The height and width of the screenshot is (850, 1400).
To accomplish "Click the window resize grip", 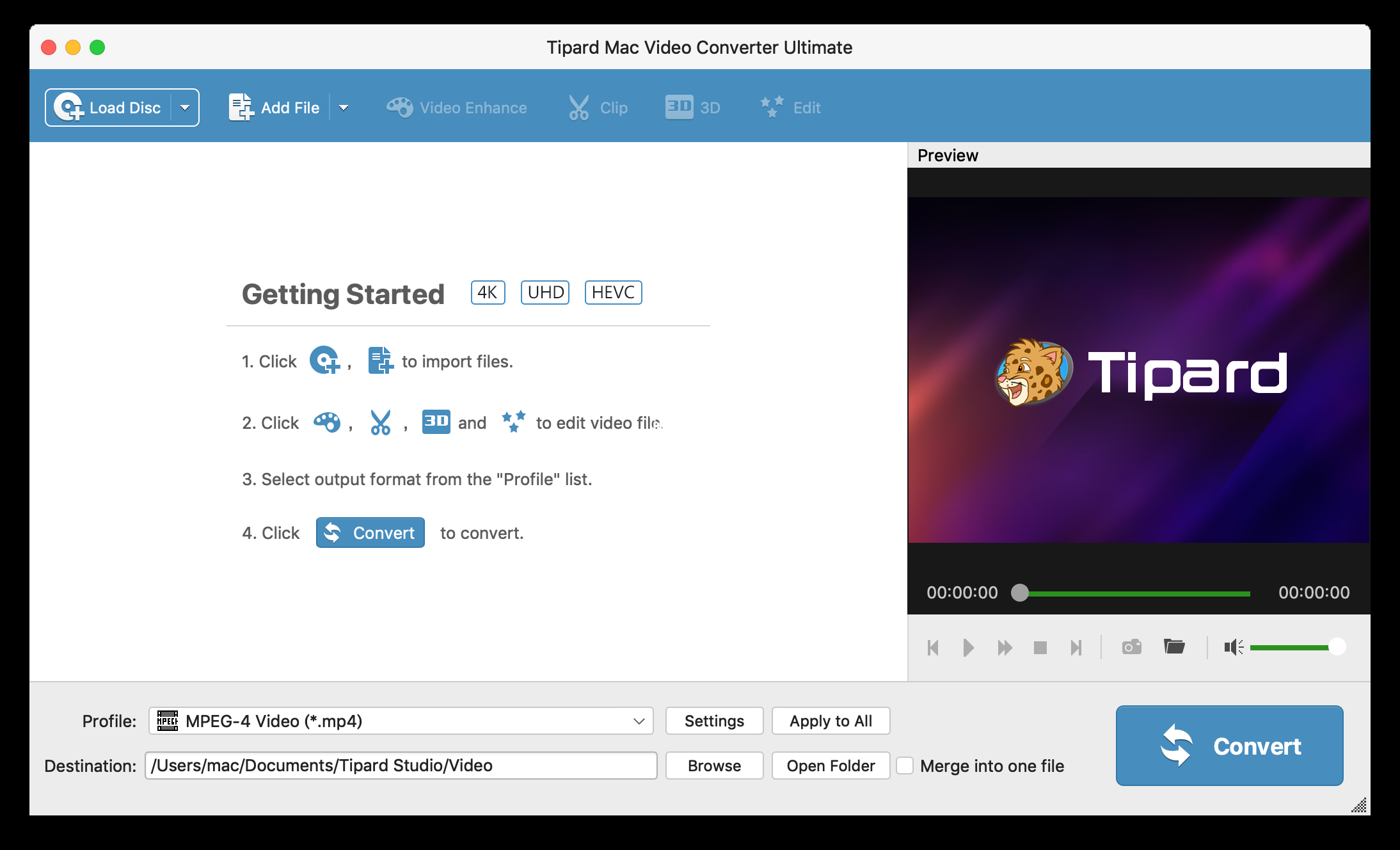I will (x=1359, y=805).
